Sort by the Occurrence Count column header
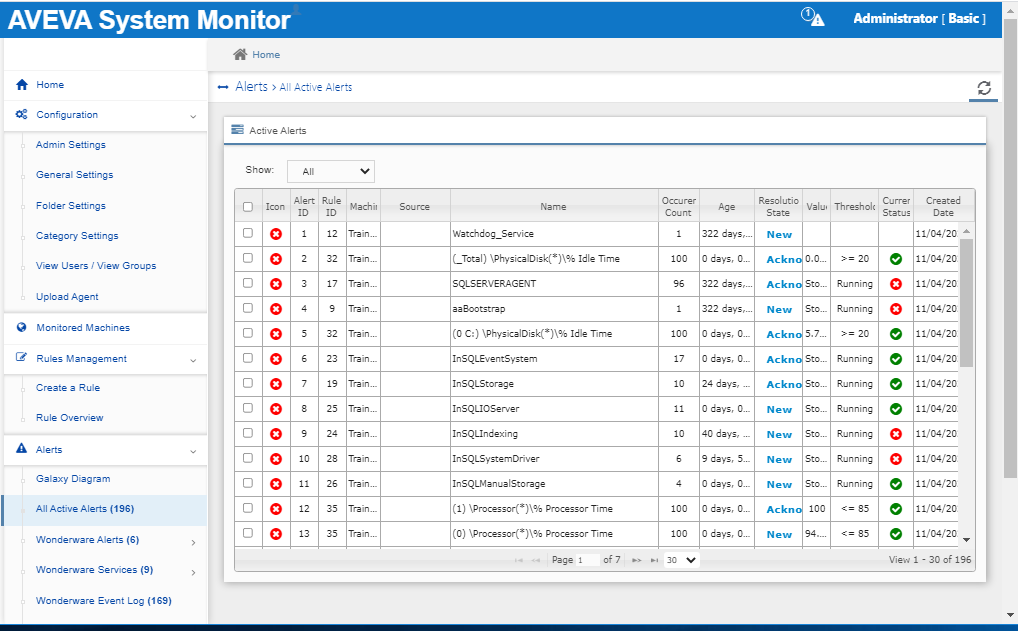This screenshot has width=1018, height=631. [x=678, y=206]
